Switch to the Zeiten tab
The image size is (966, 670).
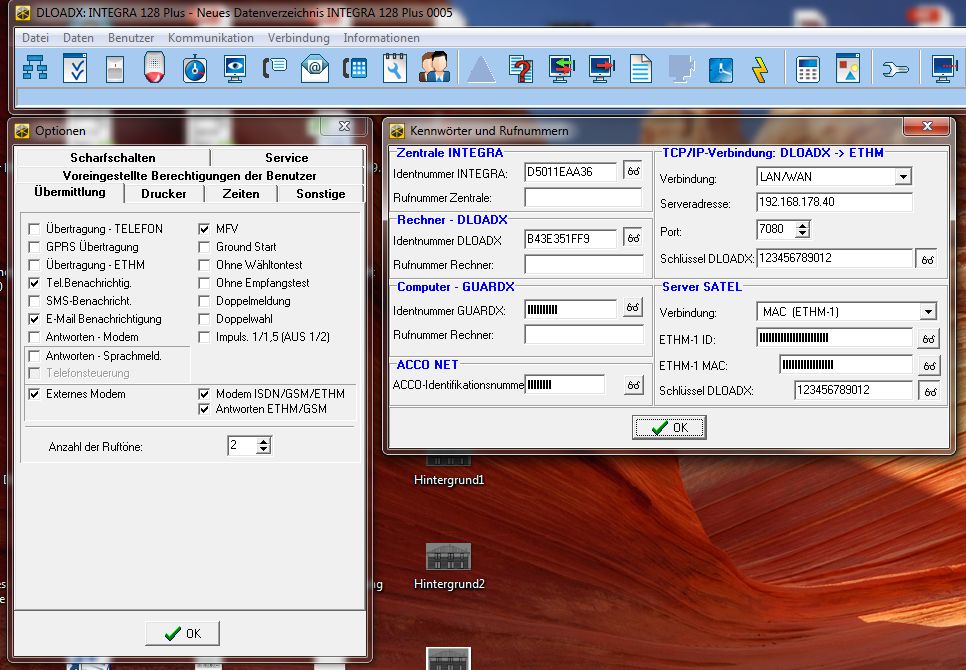point(241,194)
